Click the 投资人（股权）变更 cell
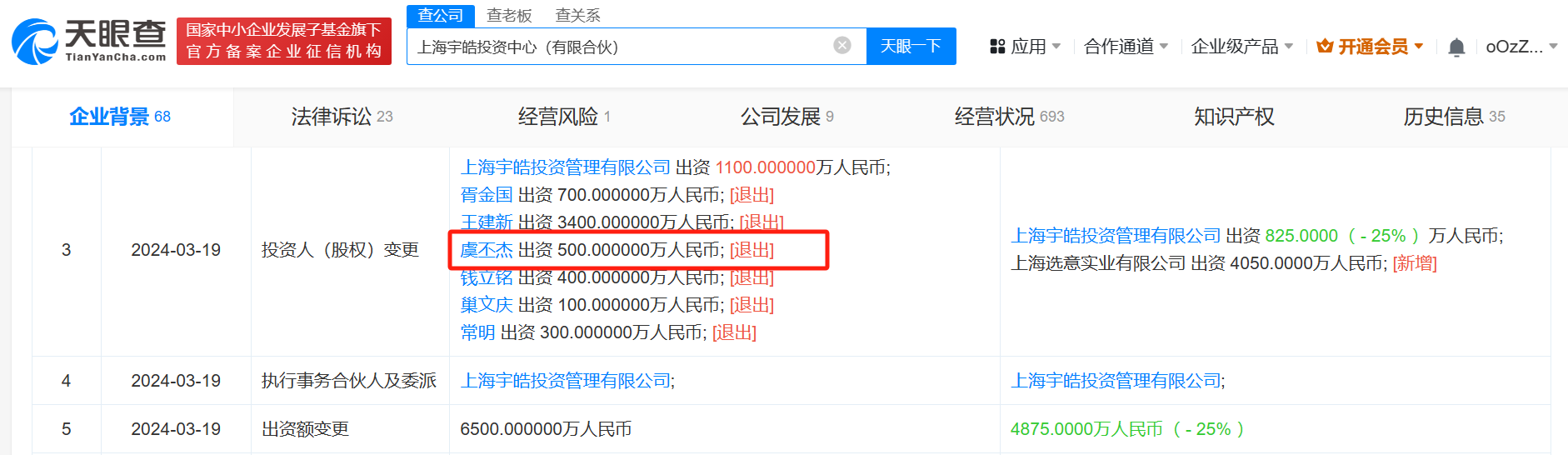Screen dimensions: 1568x455 click(340, 250)
